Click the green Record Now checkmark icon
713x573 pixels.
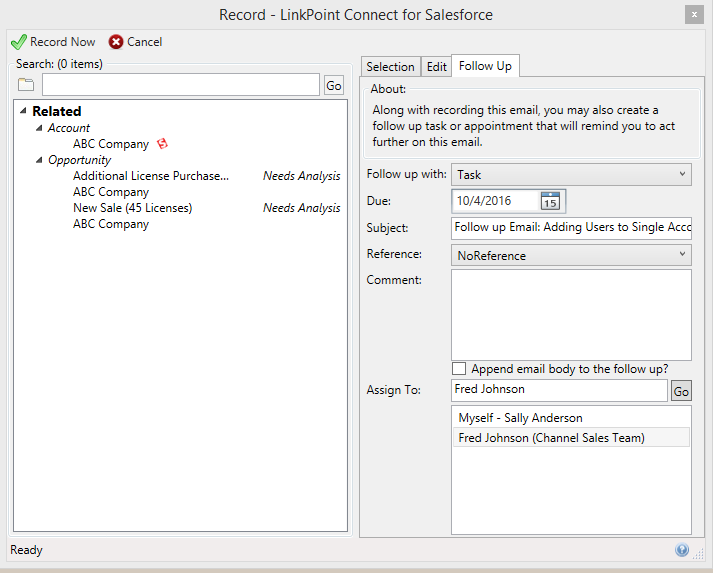pos(19,42)
